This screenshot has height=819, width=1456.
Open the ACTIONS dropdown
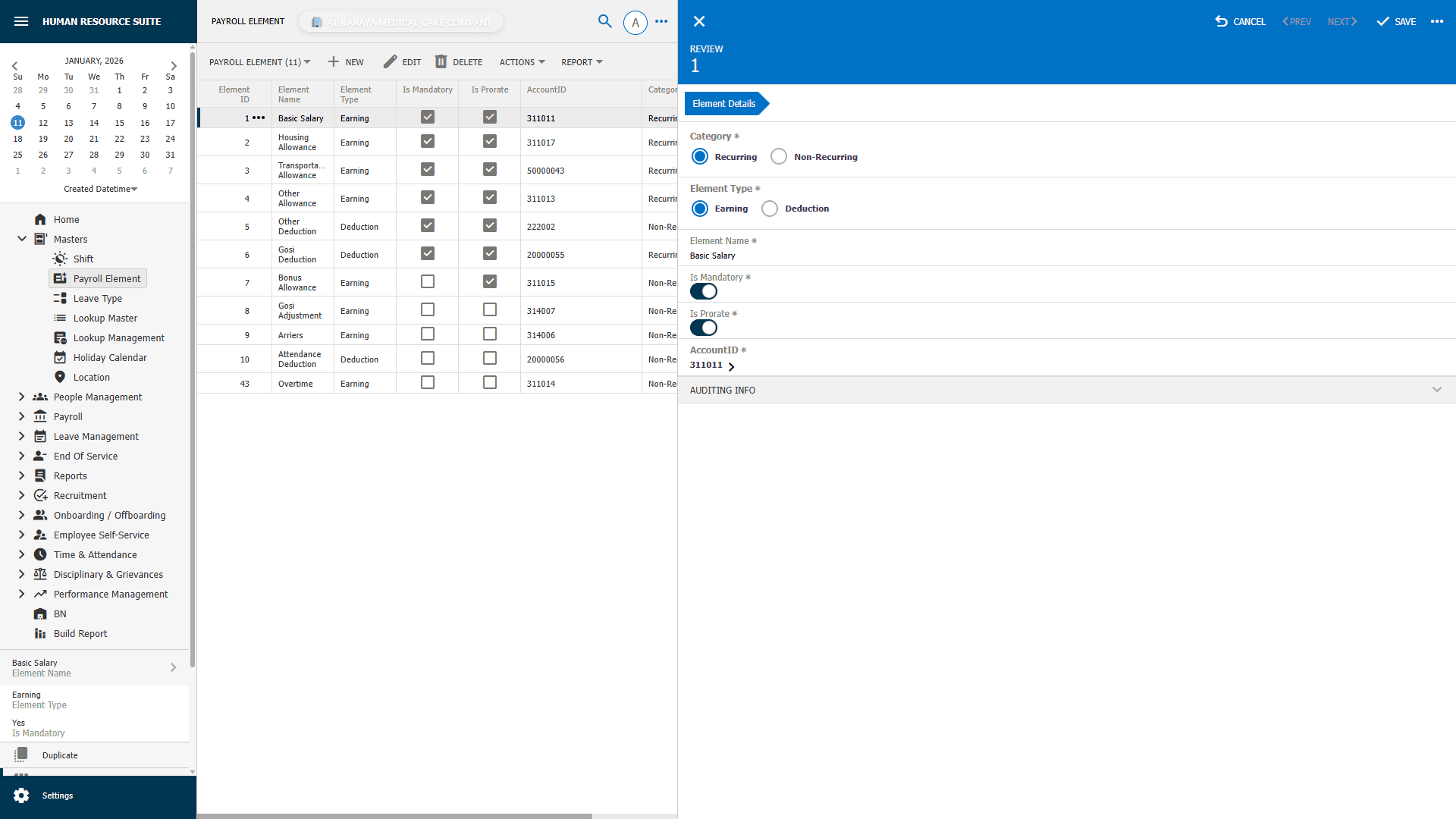click(522, 61)
